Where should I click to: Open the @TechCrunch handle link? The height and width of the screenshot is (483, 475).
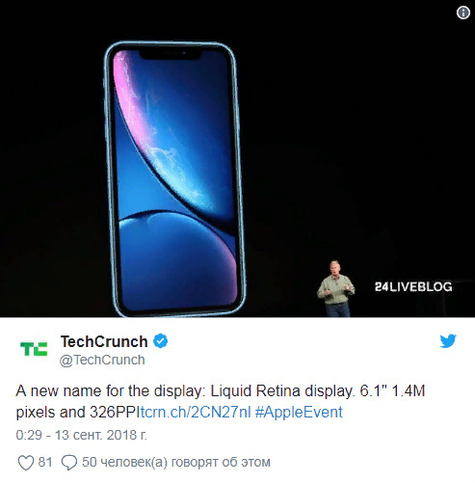102,360
